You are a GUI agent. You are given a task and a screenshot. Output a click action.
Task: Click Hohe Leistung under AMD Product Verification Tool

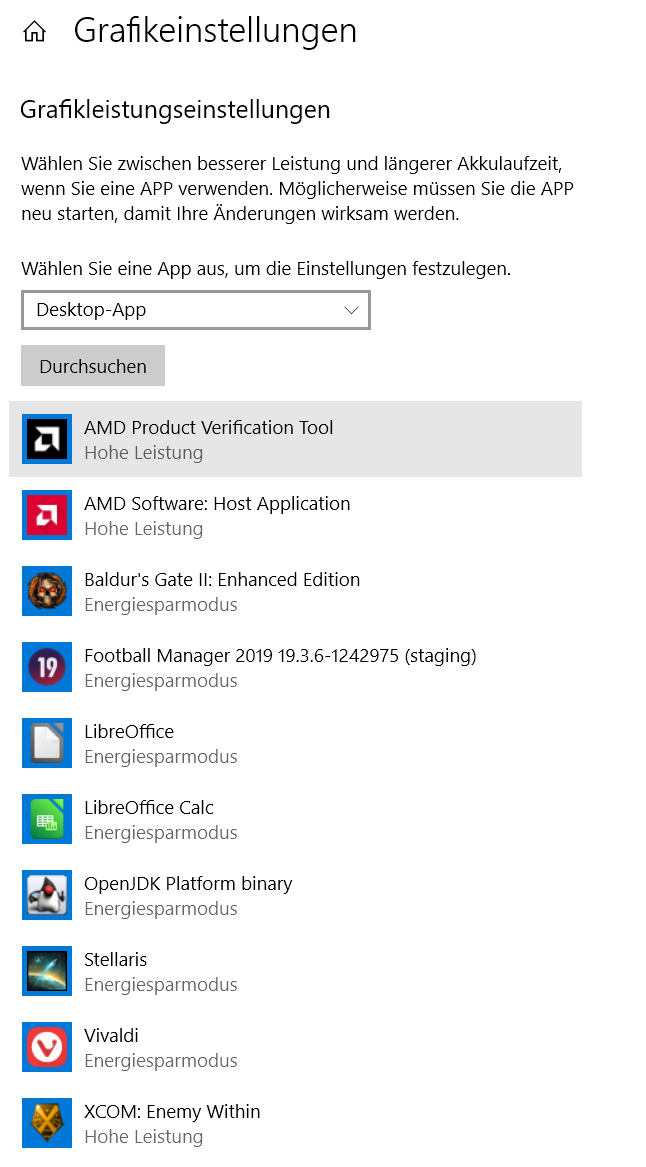pyautogui.click(x=144, y=453)
